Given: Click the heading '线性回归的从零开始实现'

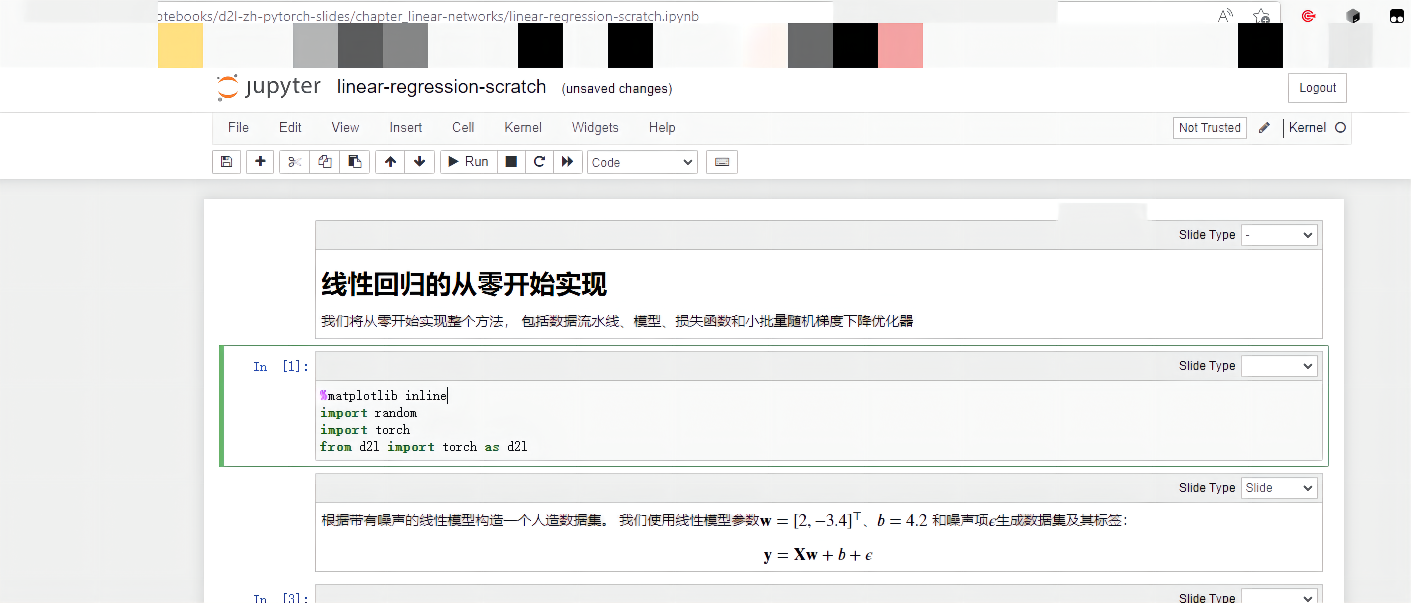Looking at the screenshot, I should (x=464, y=284).
